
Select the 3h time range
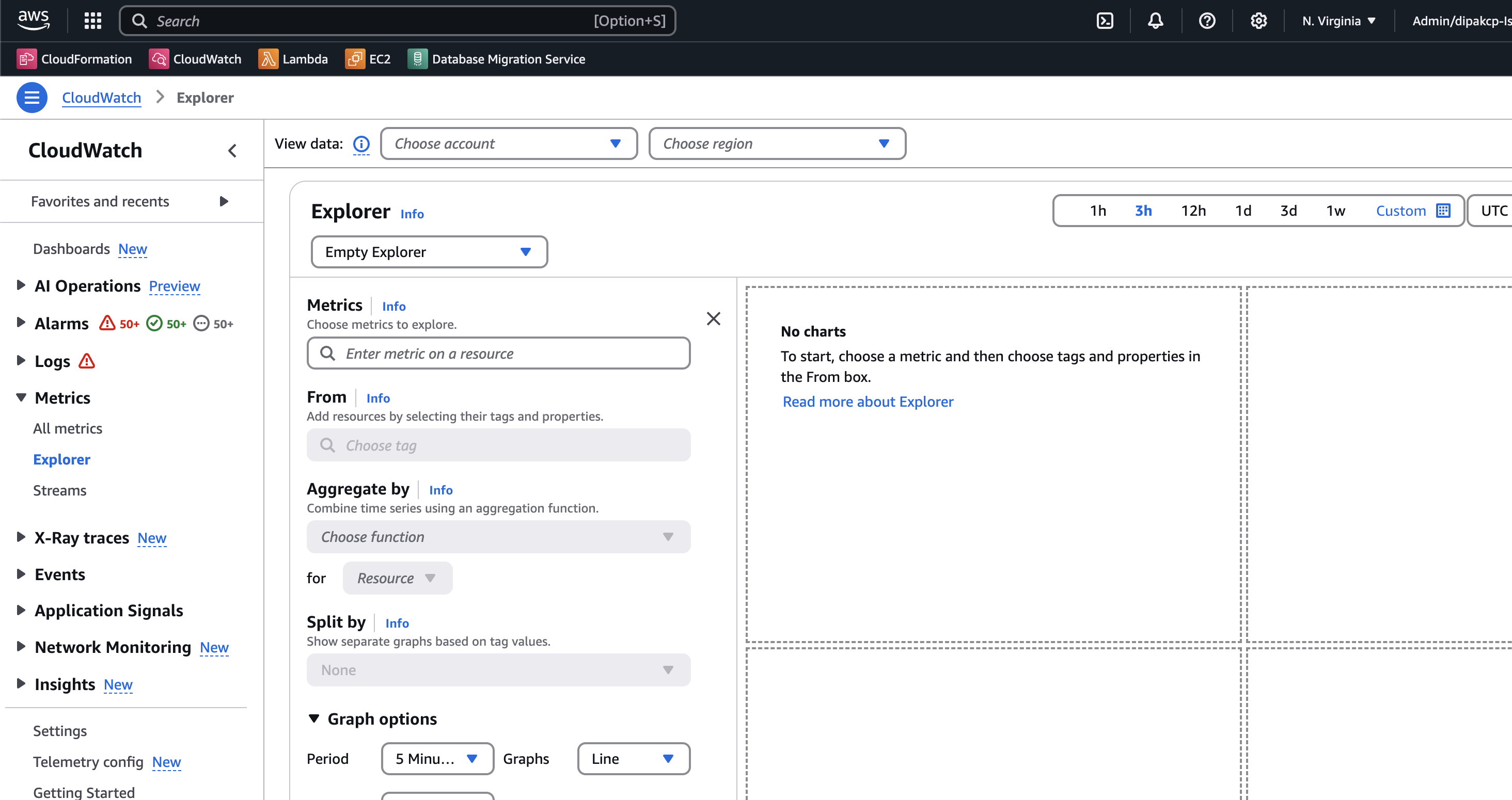[1143, 211]
